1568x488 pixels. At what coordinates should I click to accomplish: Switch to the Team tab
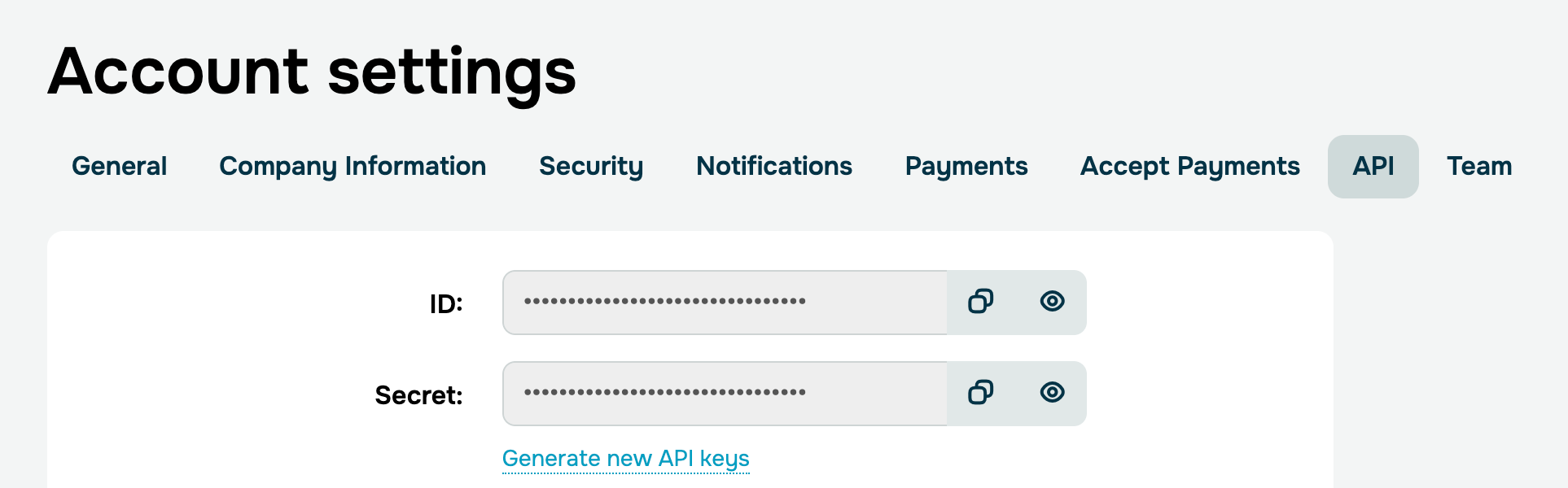pyautogui.click(x=1479, y=167)
